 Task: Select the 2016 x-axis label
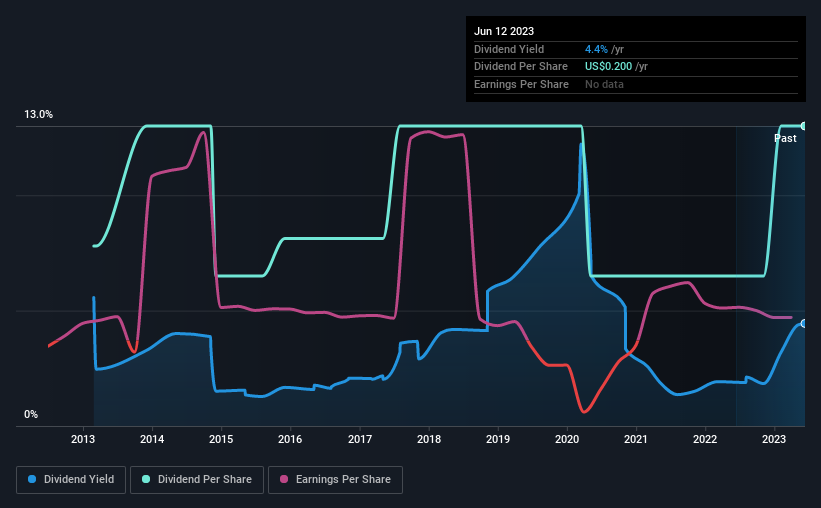coord(290,439)
